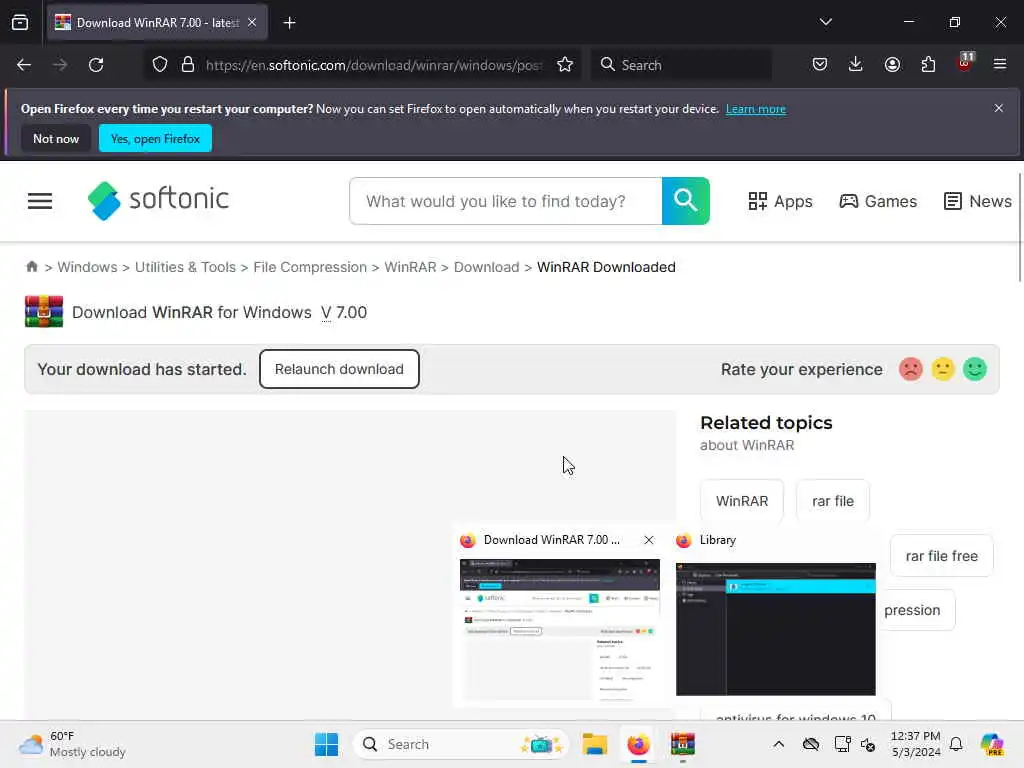Screen dimensions: 1024x768
Task: Select the rar file topic chip
Action: 833,501
